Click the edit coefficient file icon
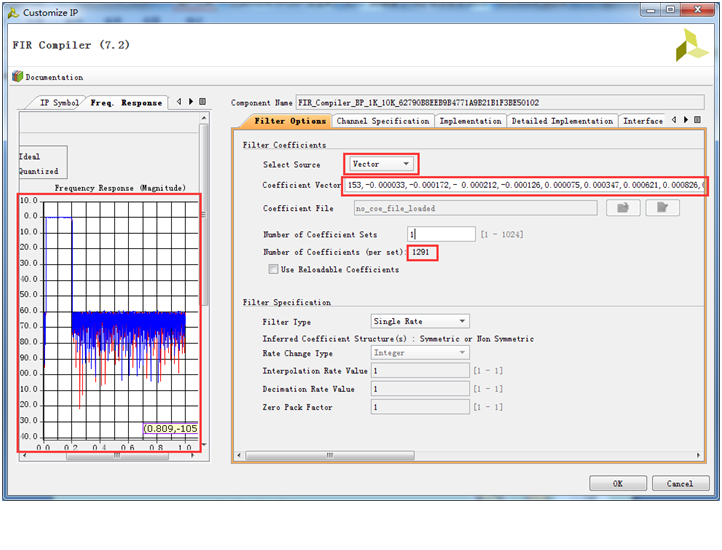This screenshot has height=550, width=722. tap(663, 208)
